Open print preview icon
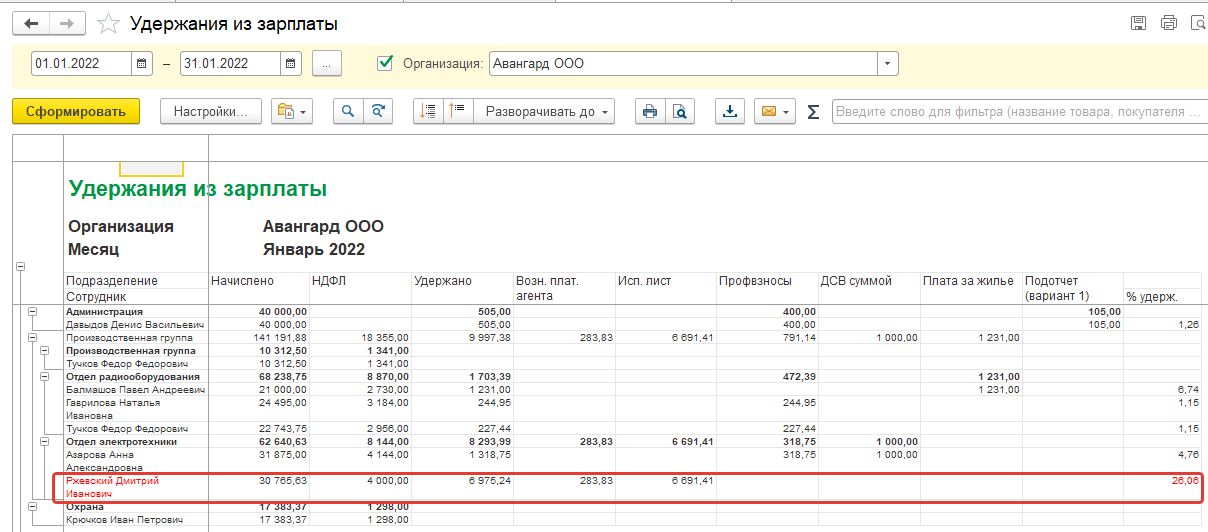 (679, 111)
